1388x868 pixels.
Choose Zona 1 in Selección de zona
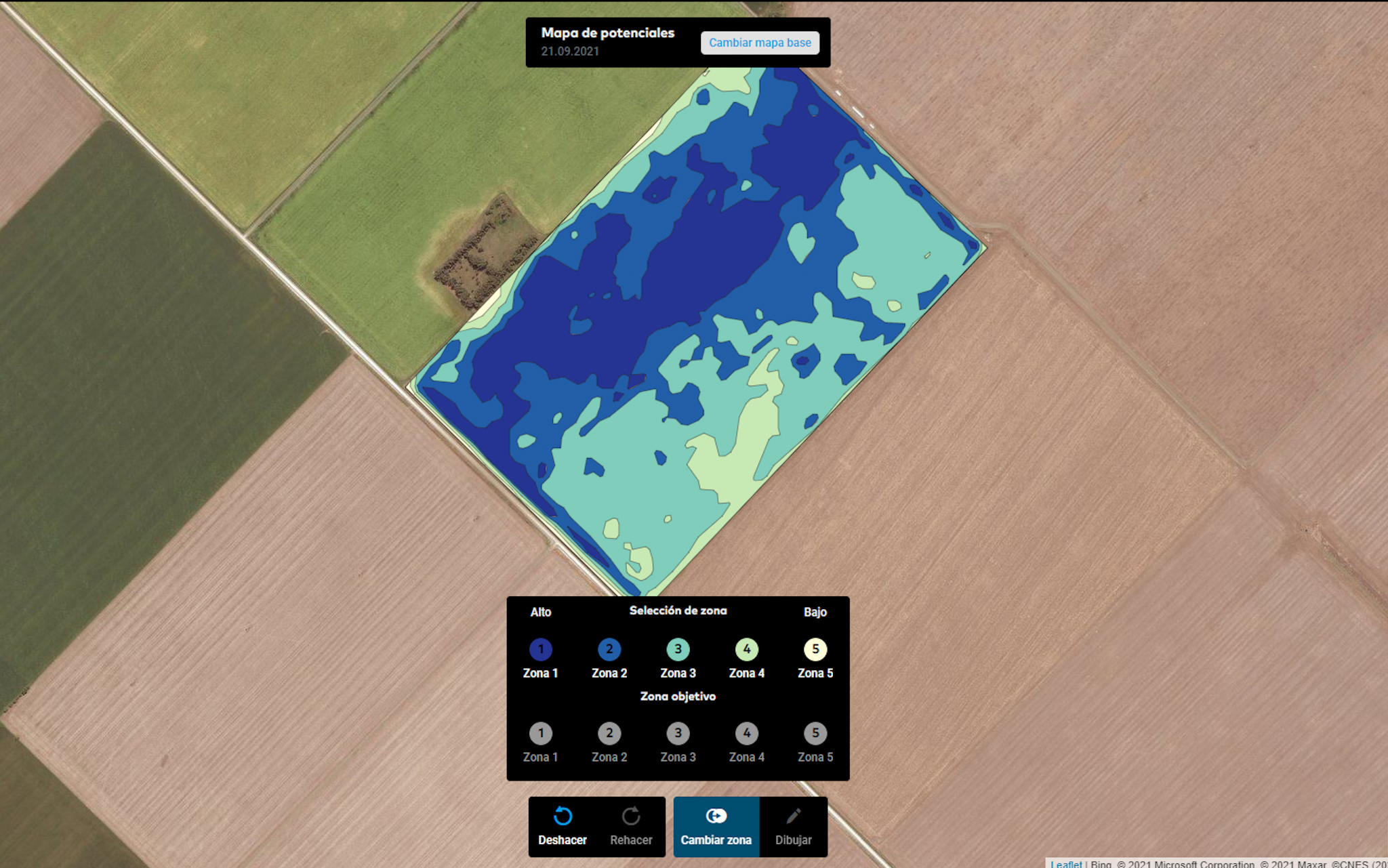coord(541,650)
